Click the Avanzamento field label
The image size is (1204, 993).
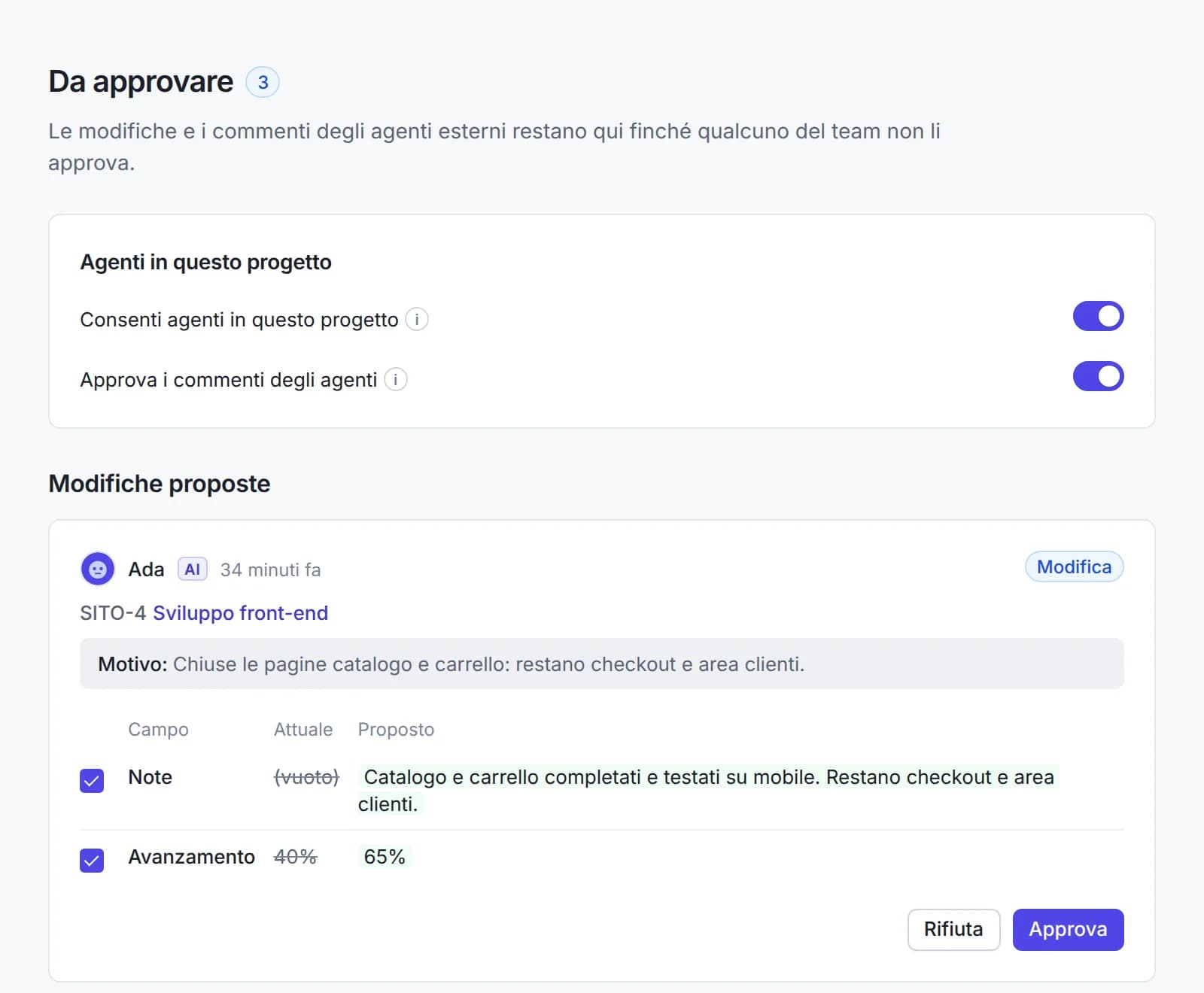click(192, 857)
